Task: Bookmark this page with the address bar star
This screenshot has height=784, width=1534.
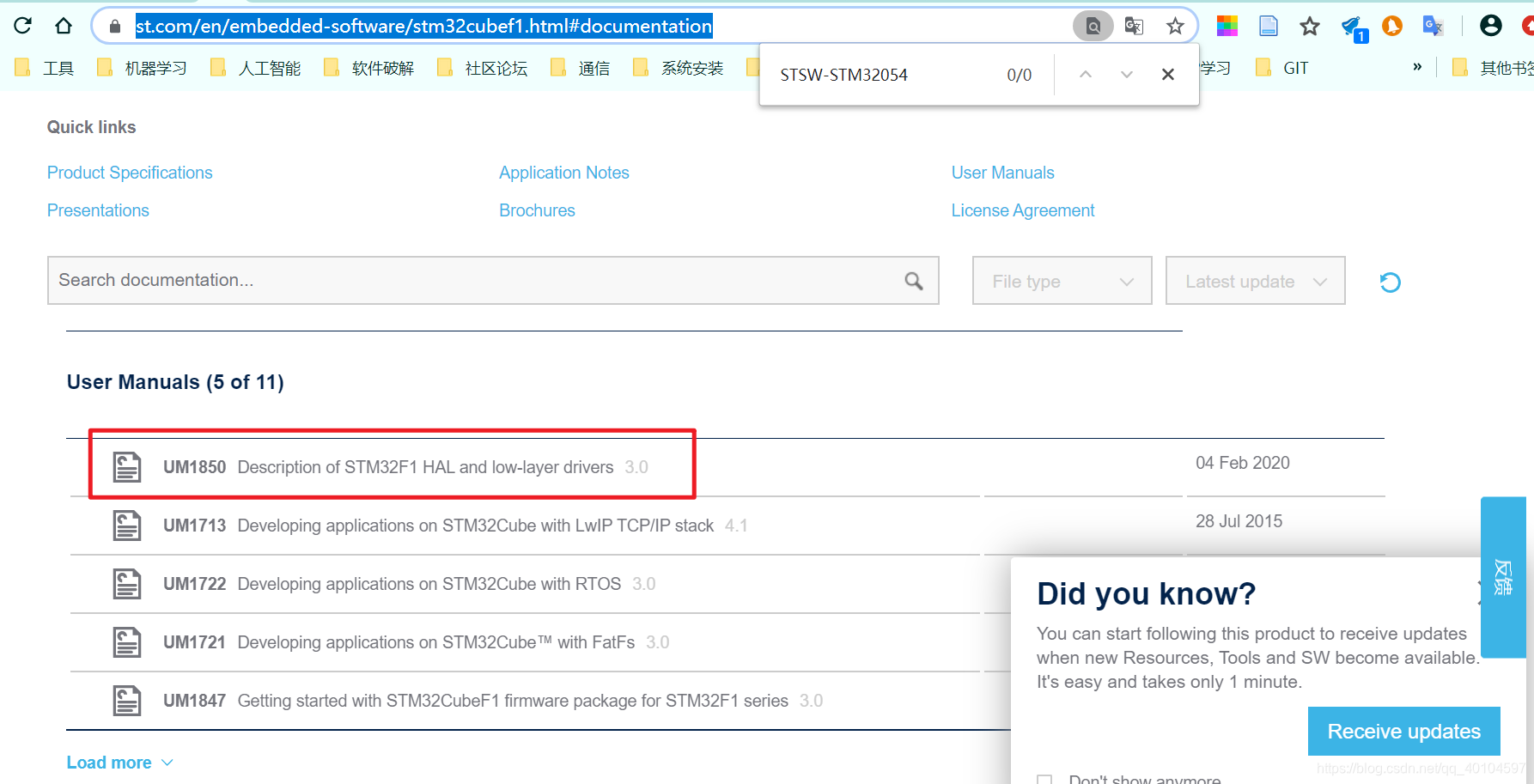Action: (1175, 27)
